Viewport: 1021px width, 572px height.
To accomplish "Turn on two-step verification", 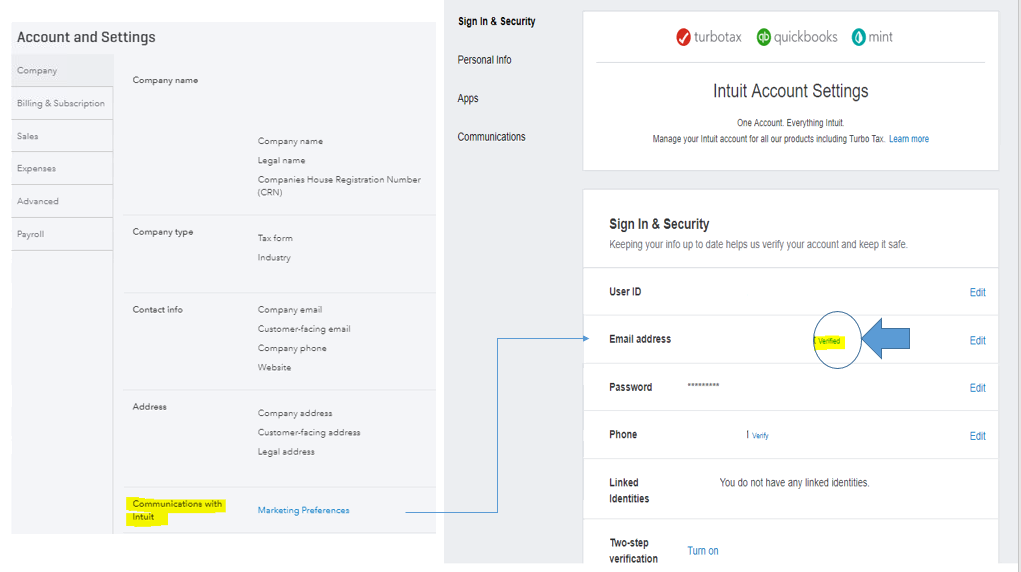I will coord(702,551).
